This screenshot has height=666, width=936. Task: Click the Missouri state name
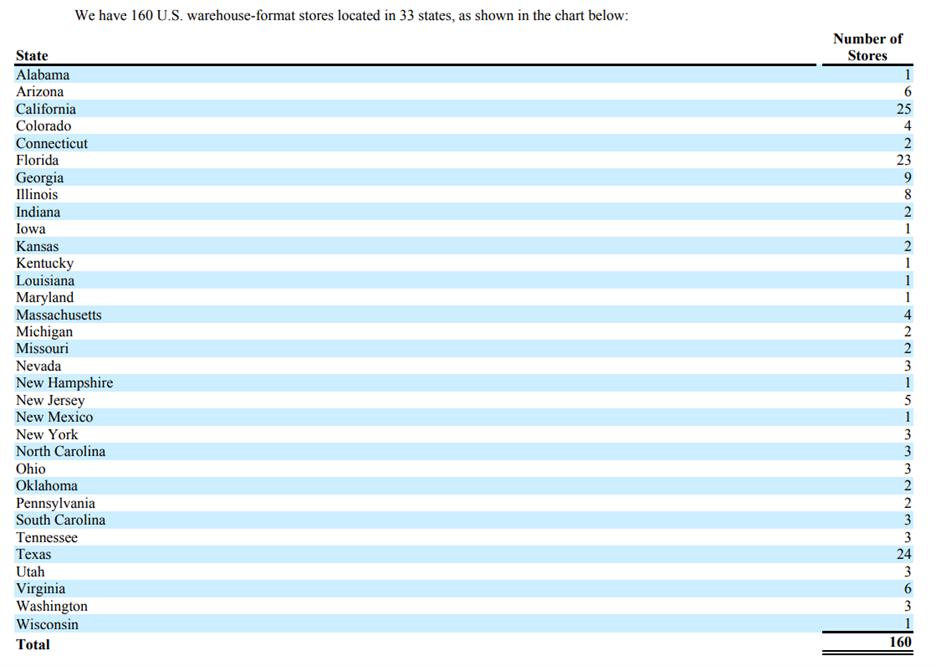coord(42,349)
